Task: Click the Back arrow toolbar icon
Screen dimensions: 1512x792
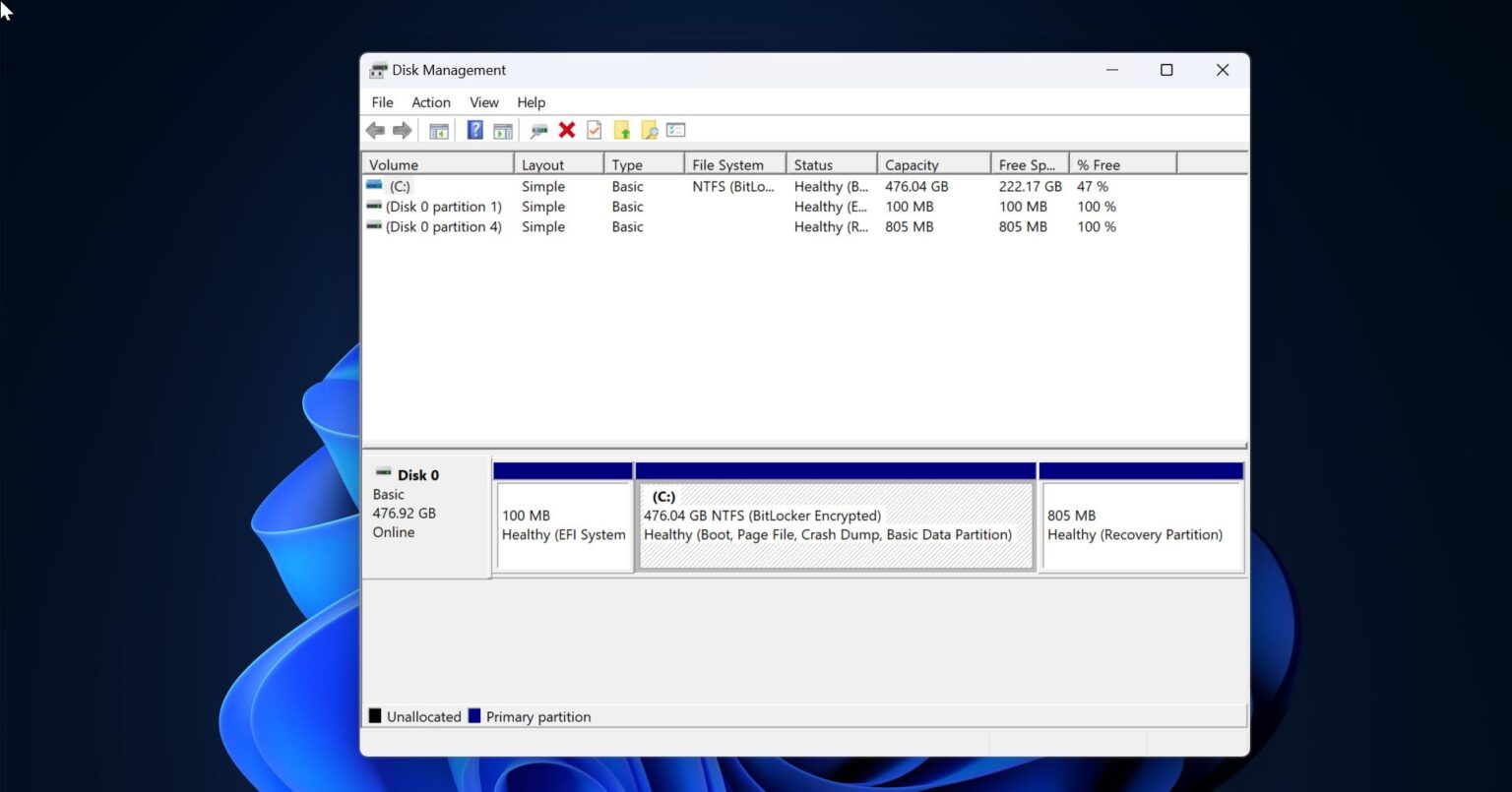Action: pos(375,130)
